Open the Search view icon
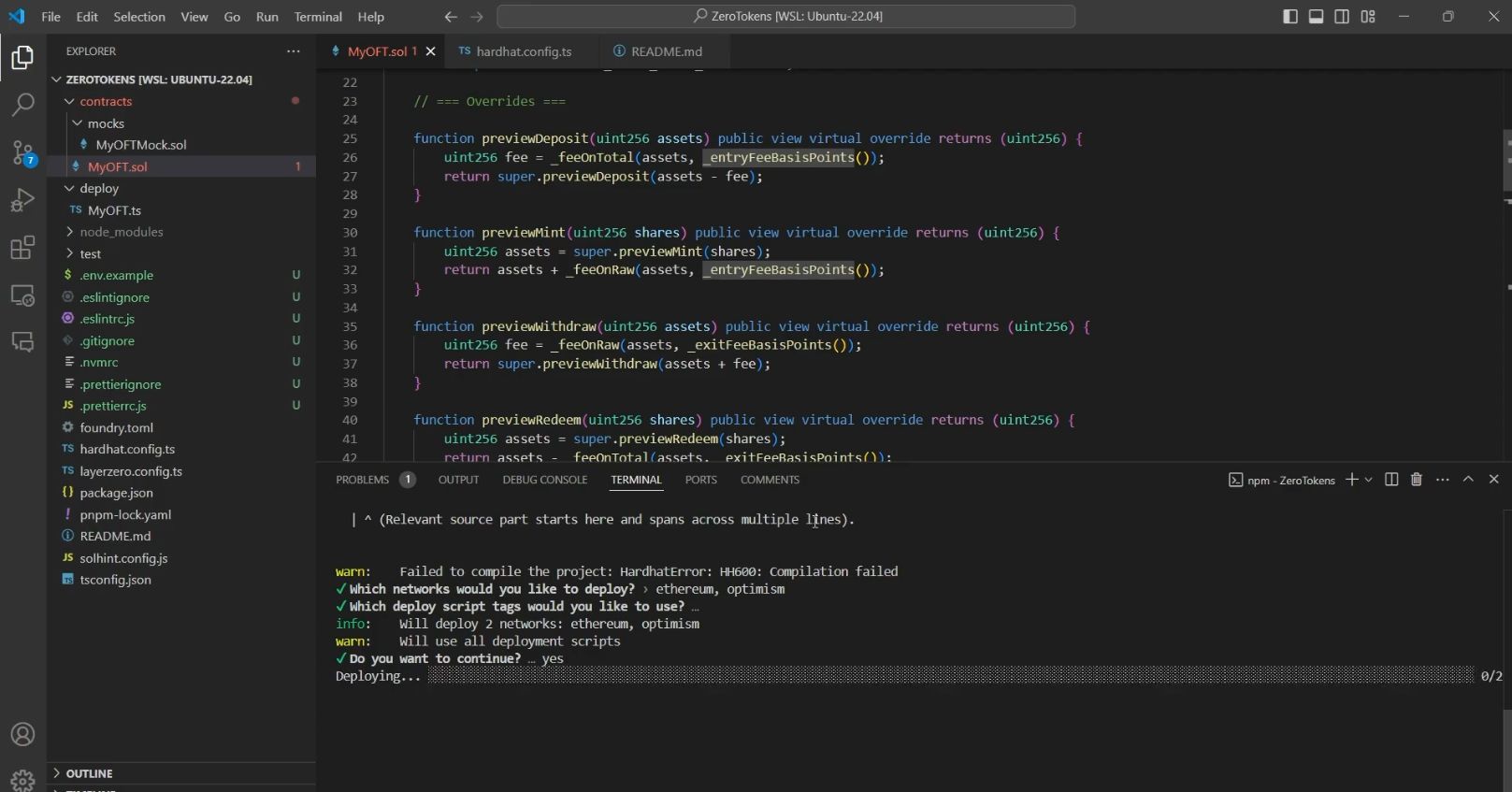Screen dimensions: 1512x792 tap(22, 104)
